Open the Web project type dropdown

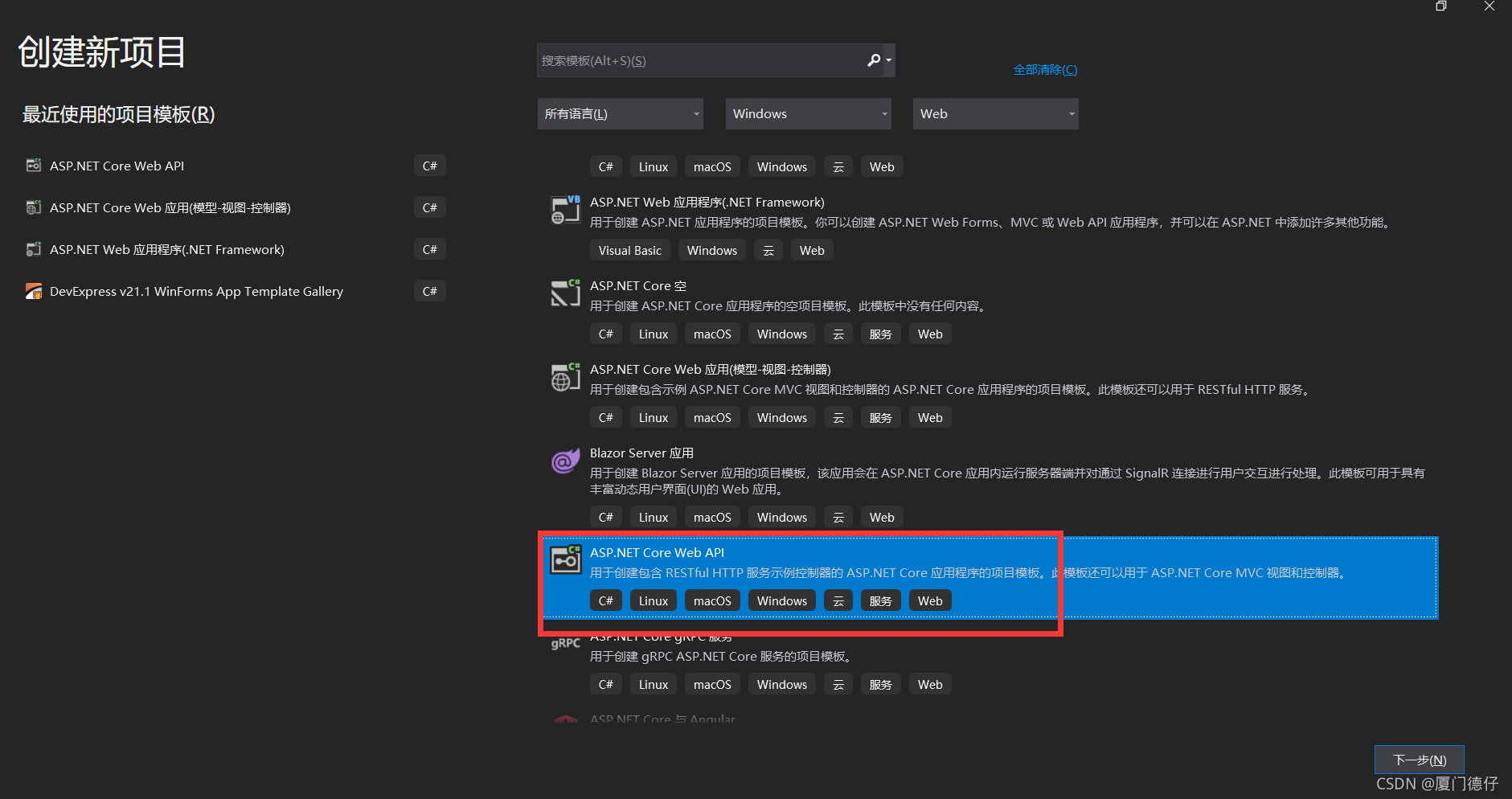coord(995,114)
